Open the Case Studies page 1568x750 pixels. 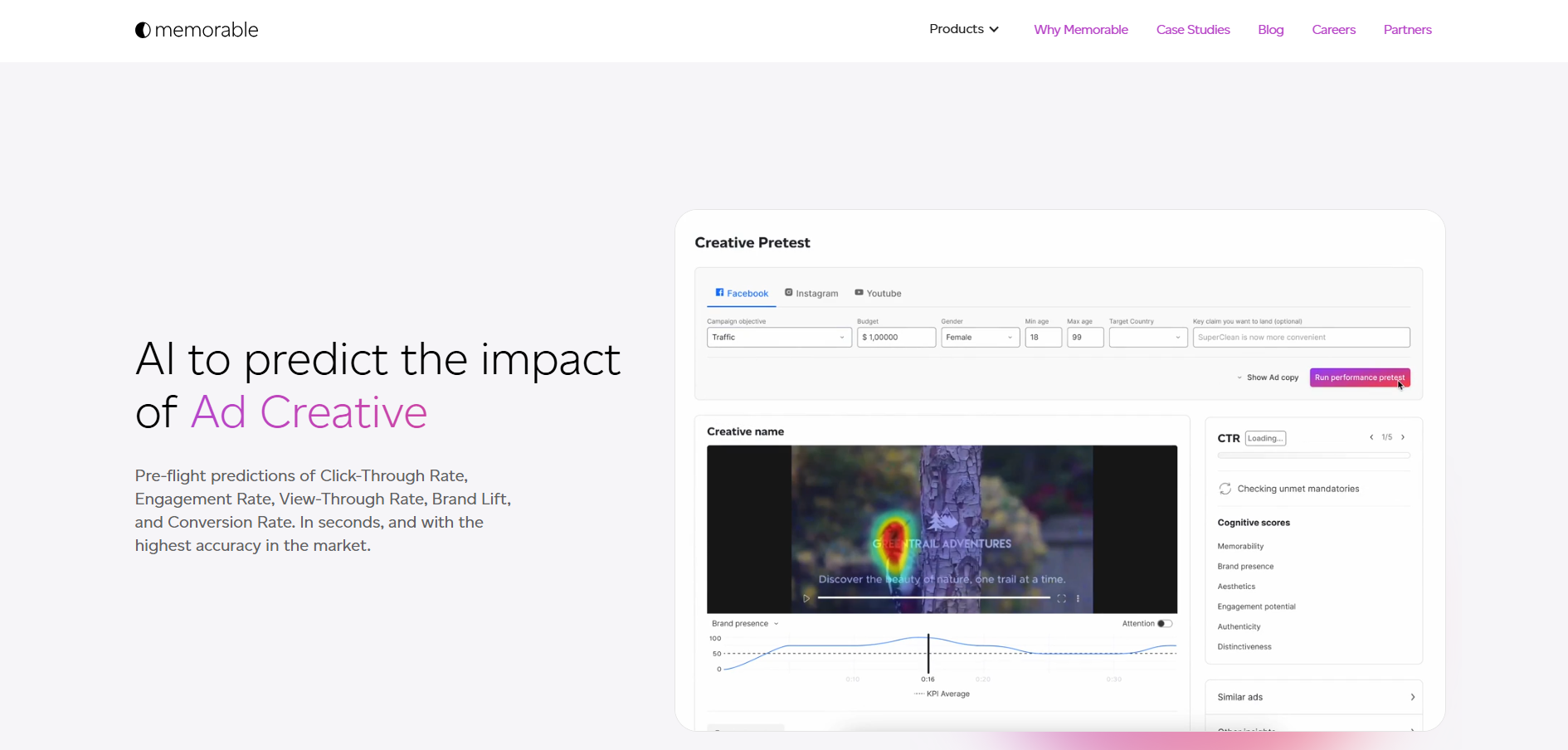click(x=1192, y=30)
